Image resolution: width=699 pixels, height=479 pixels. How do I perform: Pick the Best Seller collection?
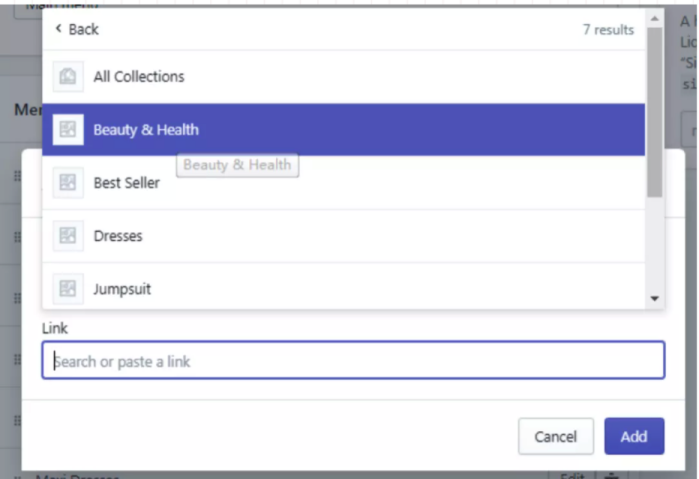coord(126,183)
